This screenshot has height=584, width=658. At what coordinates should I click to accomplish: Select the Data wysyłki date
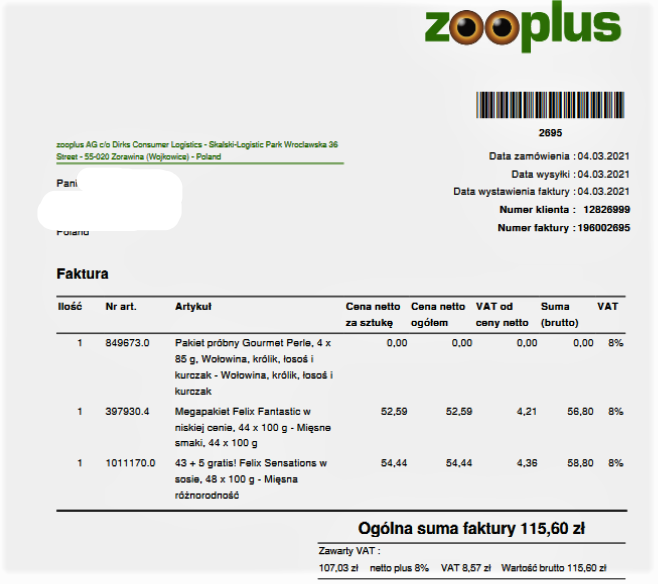[603, 174]
